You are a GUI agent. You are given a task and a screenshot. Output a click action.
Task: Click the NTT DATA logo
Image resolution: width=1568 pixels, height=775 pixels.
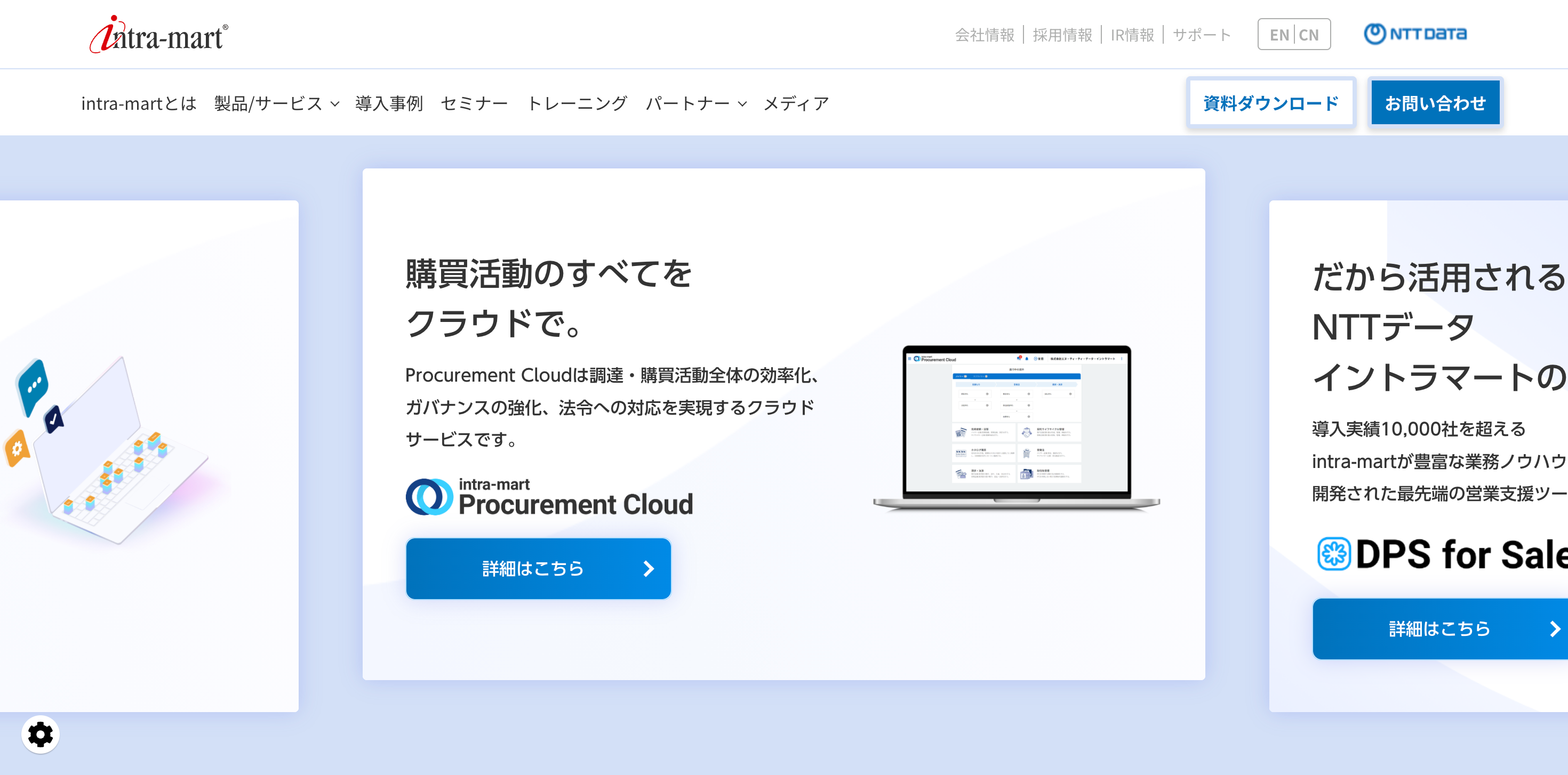tap(1415, 34)
